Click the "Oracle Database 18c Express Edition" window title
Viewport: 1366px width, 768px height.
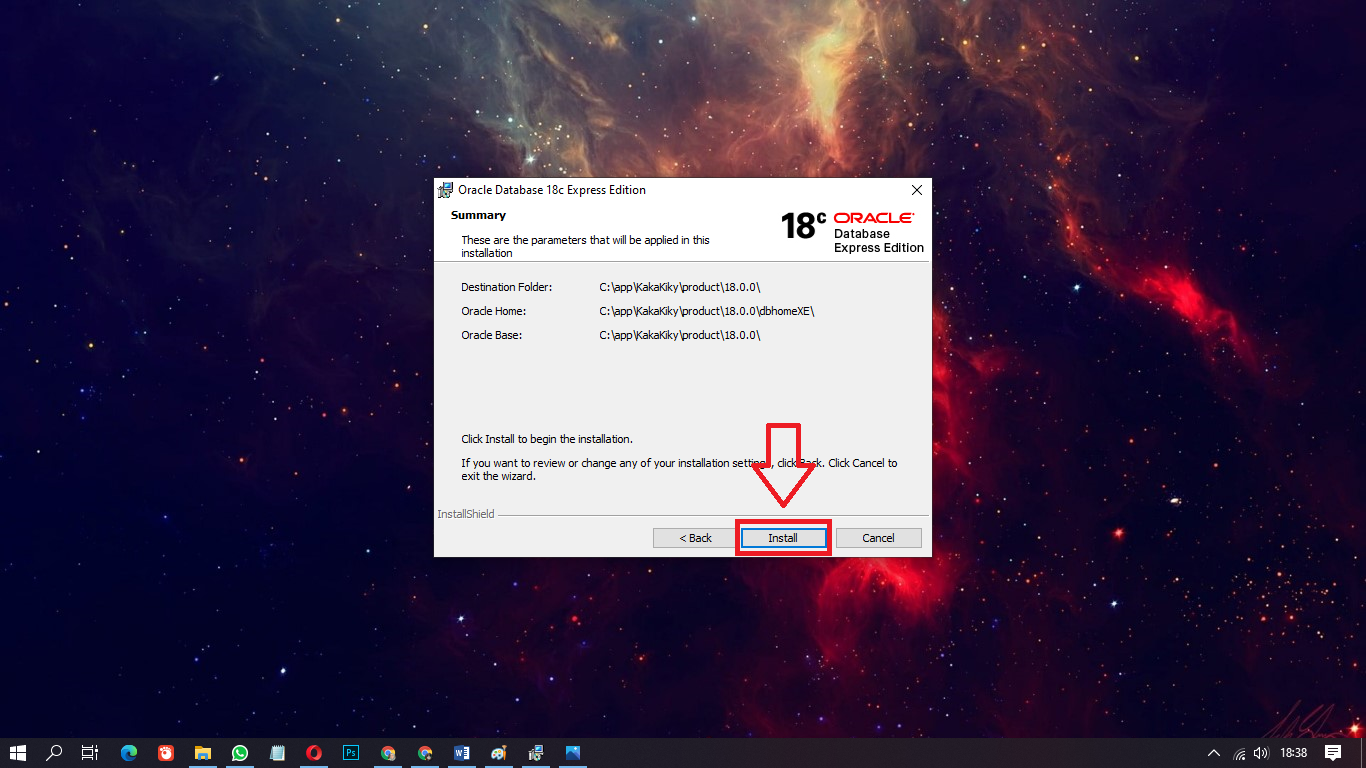tap(552, 190)
